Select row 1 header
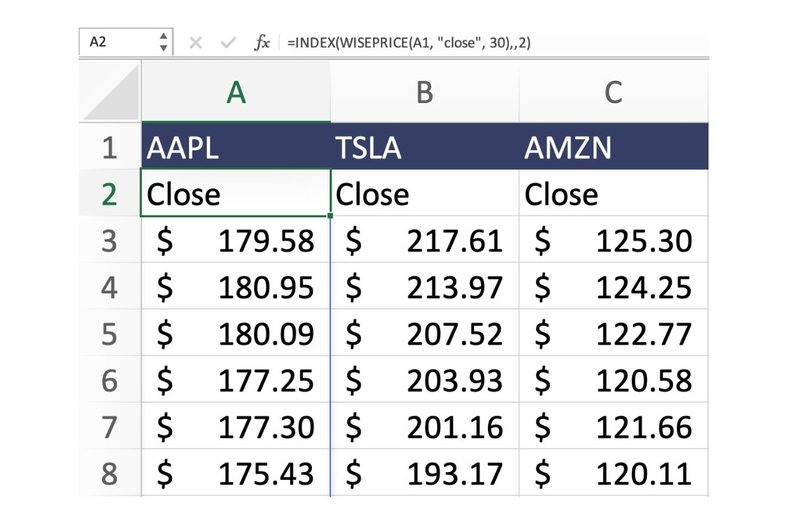788x518 pixels. [110, 149]
